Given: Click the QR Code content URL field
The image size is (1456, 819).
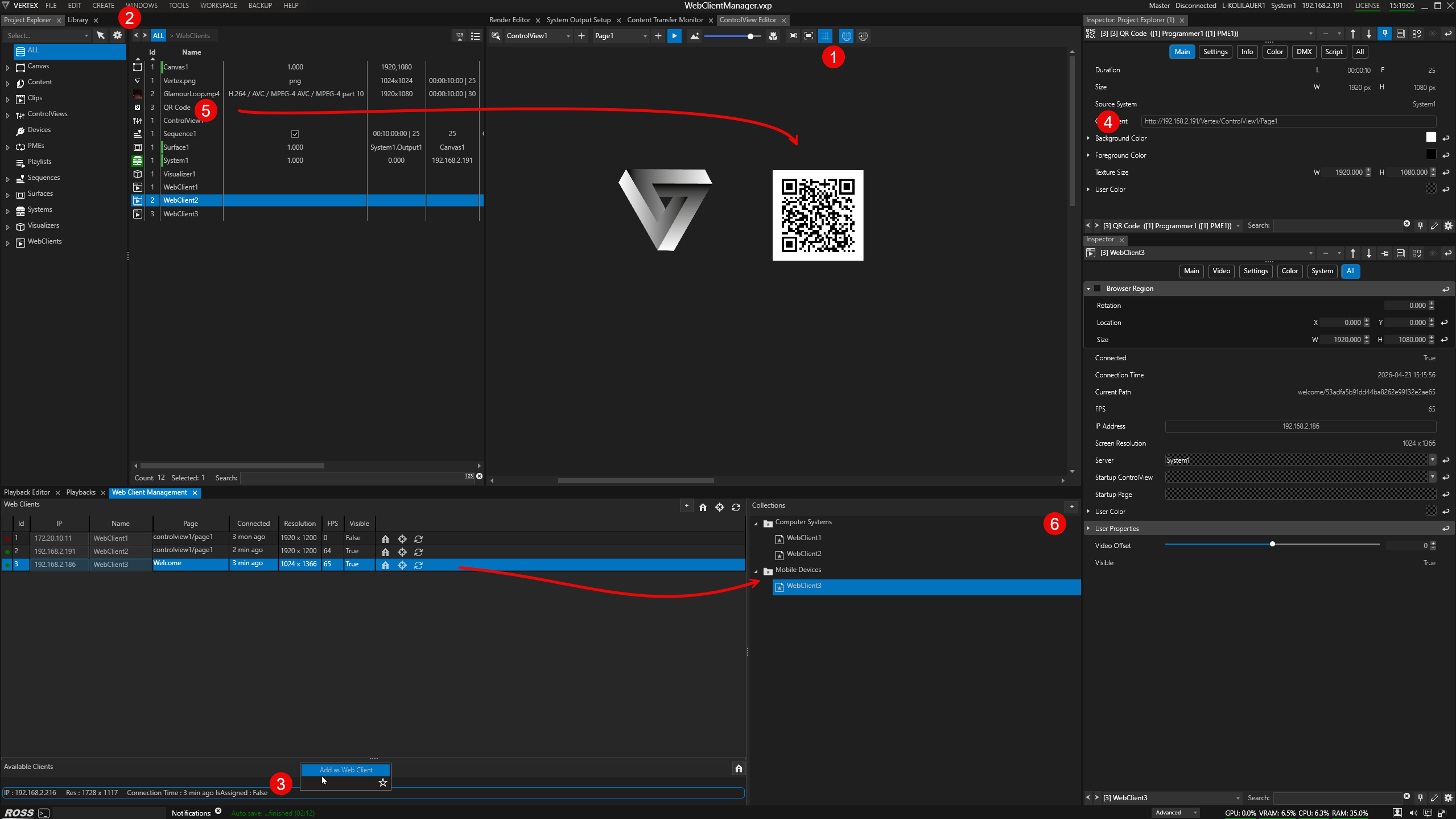Looking at the screenshot, I should (x=1288, y=121).
